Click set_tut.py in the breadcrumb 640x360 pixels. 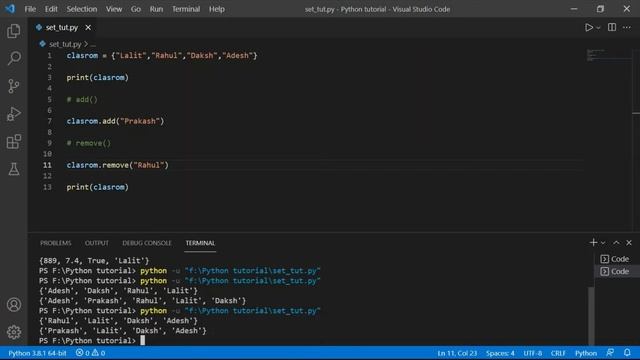click(65, 44)
